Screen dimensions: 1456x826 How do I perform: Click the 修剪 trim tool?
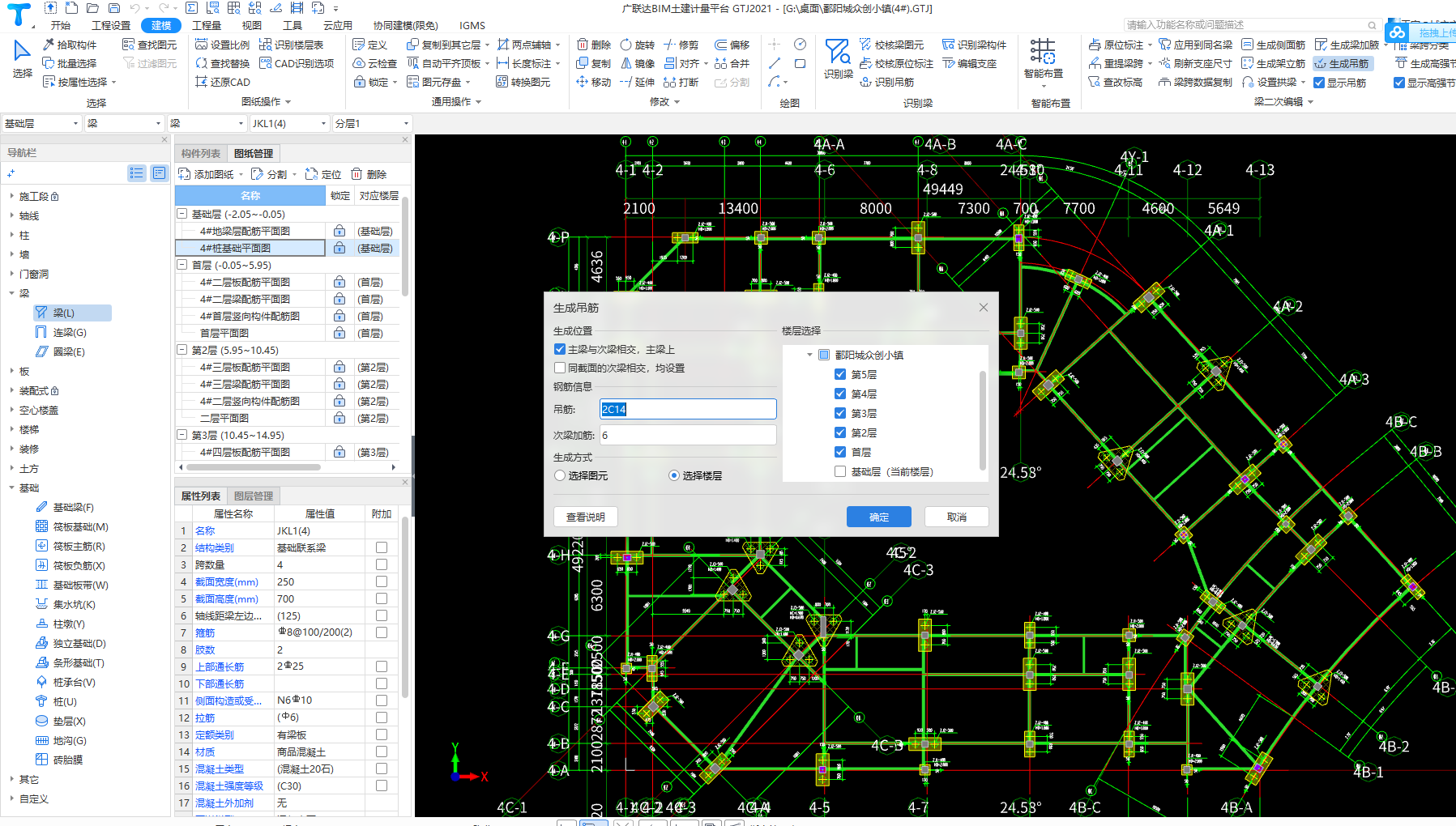tap(681, 45)
